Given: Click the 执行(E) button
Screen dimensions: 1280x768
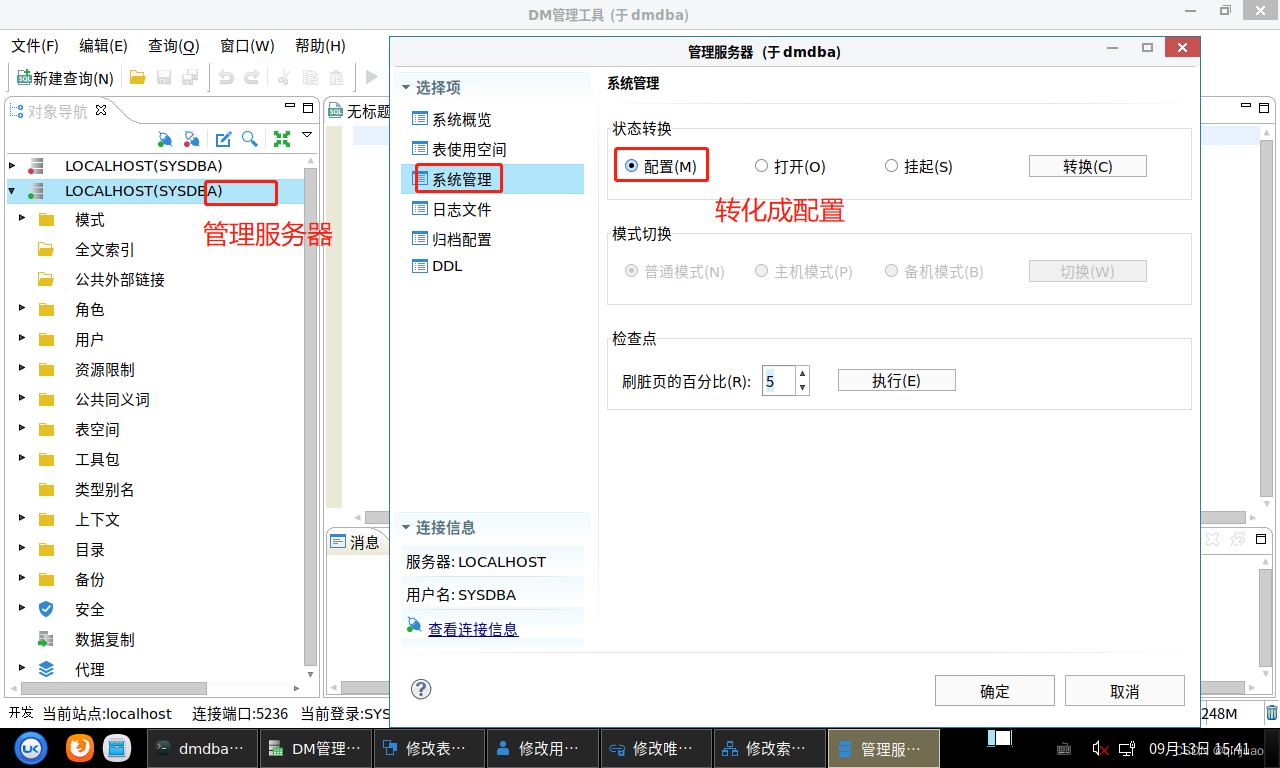Looking at the screenshot, I should [896, 380].
